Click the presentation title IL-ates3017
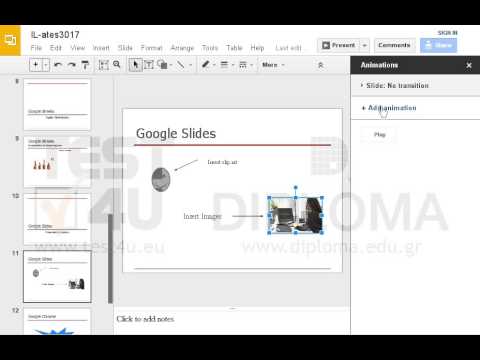 (55, 35)
